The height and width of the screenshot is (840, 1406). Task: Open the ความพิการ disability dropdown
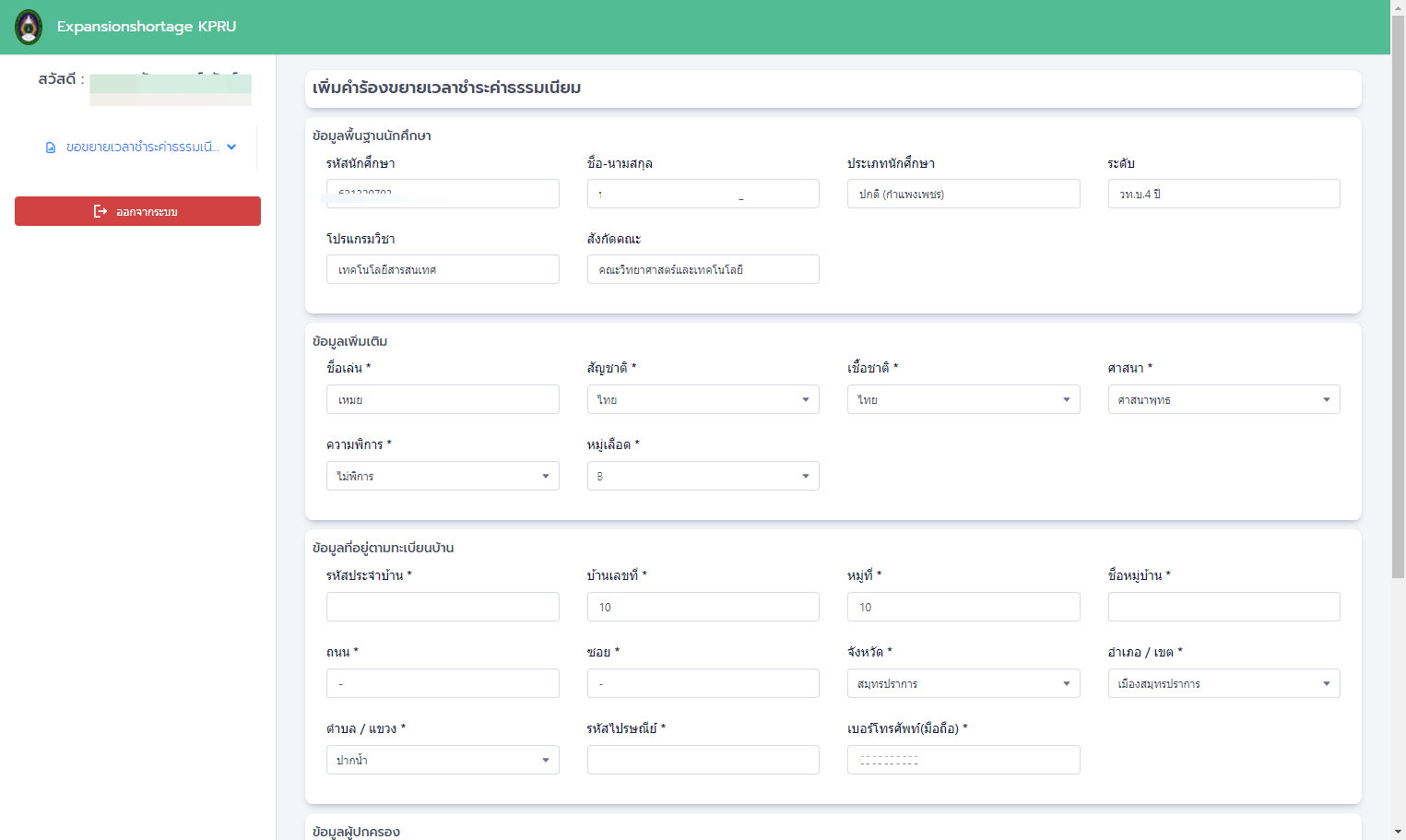click(443, 476)
